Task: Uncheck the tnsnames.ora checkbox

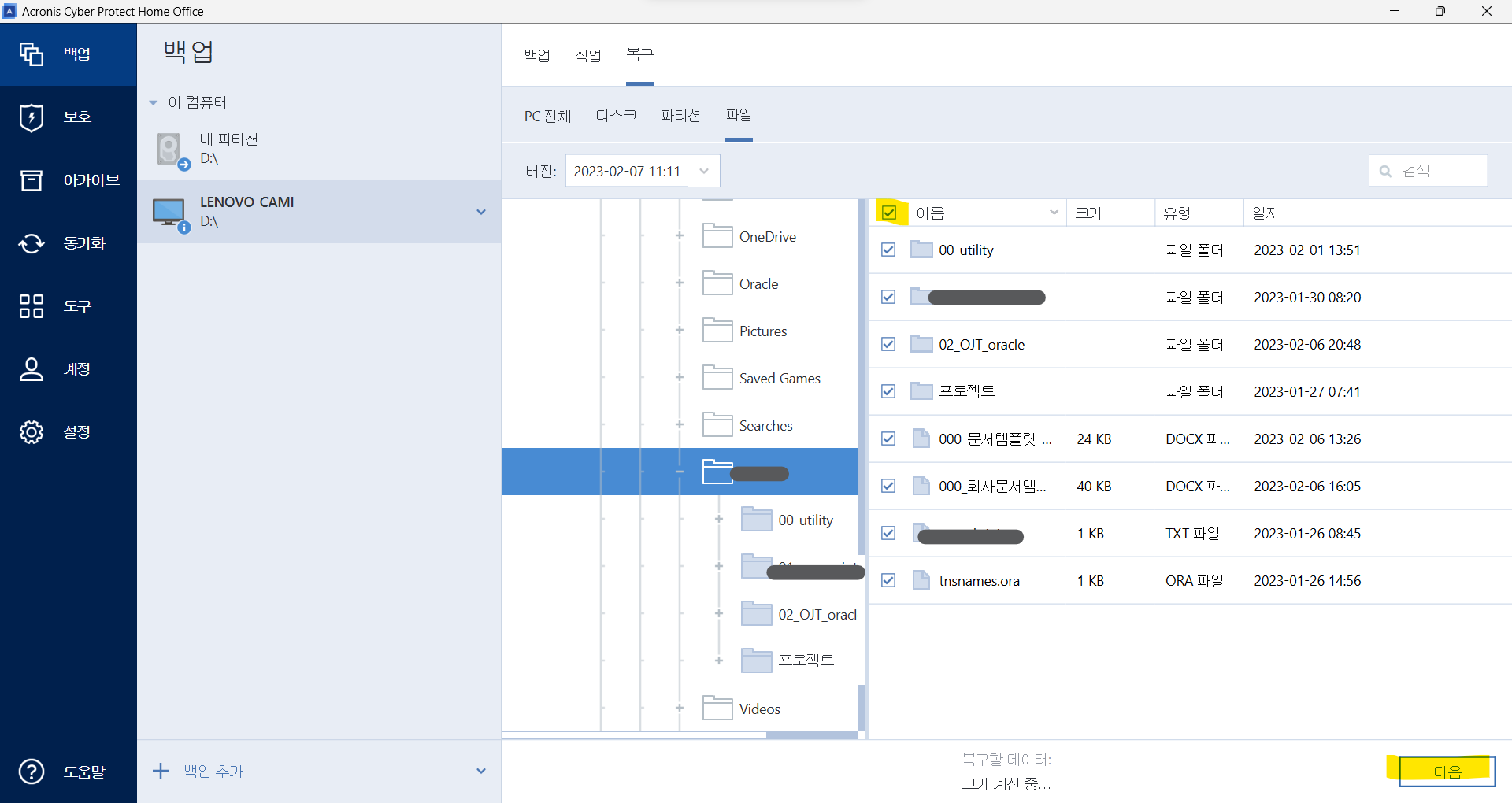Action: click(888, 580)
